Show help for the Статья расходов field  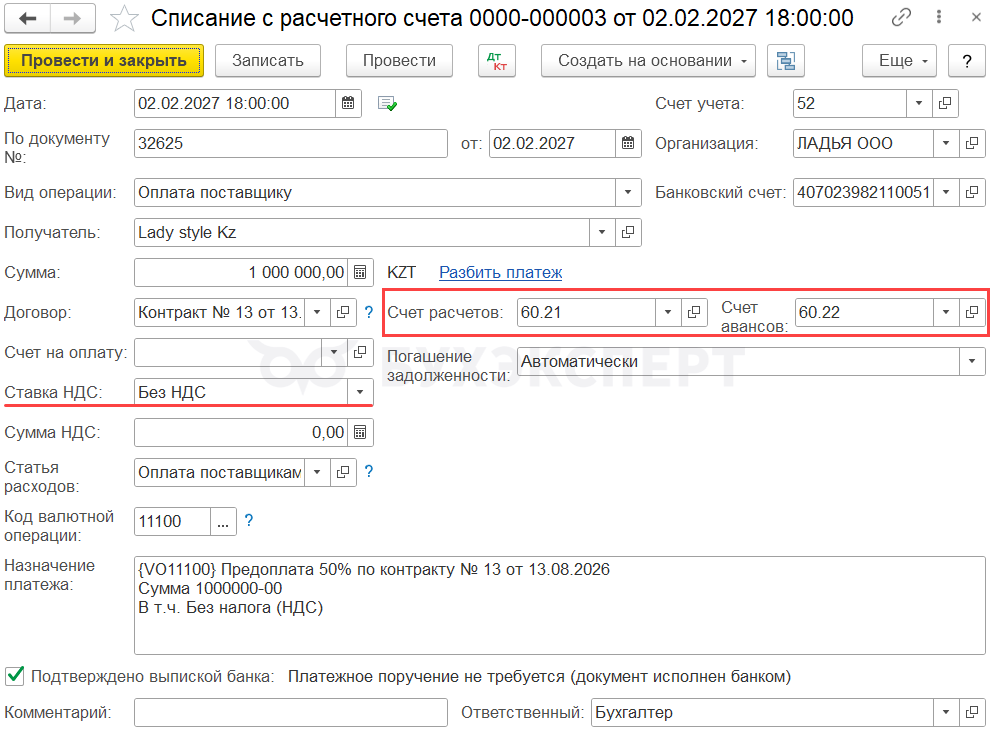tap(369, 471)
